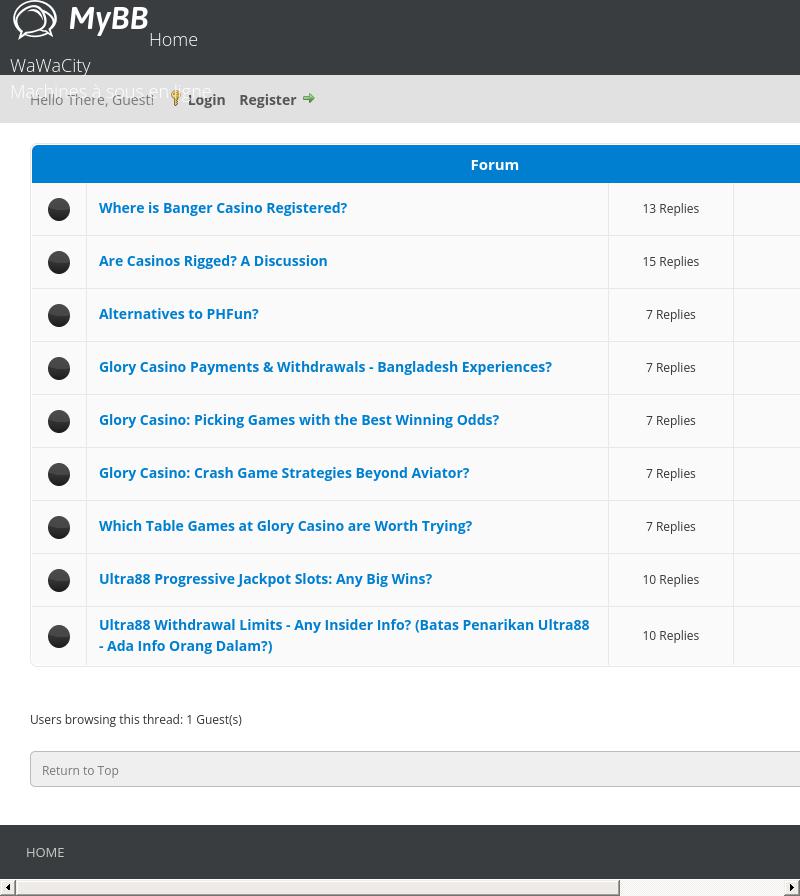The height and width of the screenshot is (896, 800).
Task: Click status icon beside Ultra88 Progressive Jackpot thread
Action: pyautogui.click(x=59, y=580)
